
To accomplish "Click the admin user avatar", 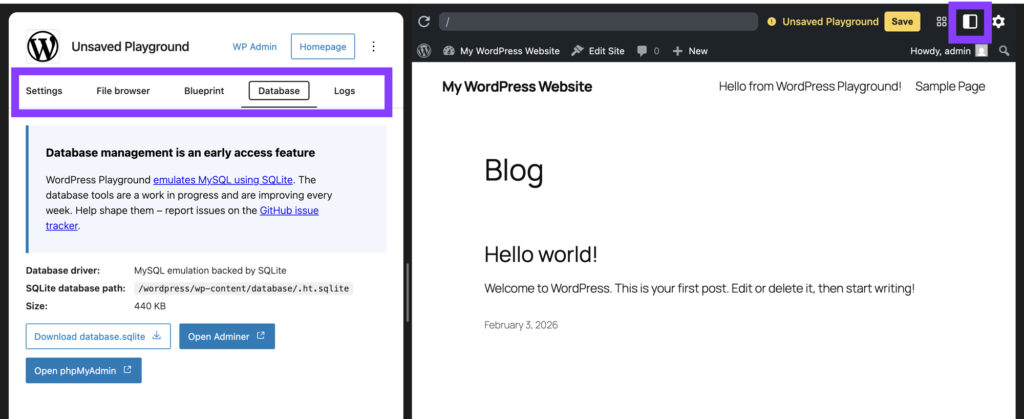I will click(982, 51).
